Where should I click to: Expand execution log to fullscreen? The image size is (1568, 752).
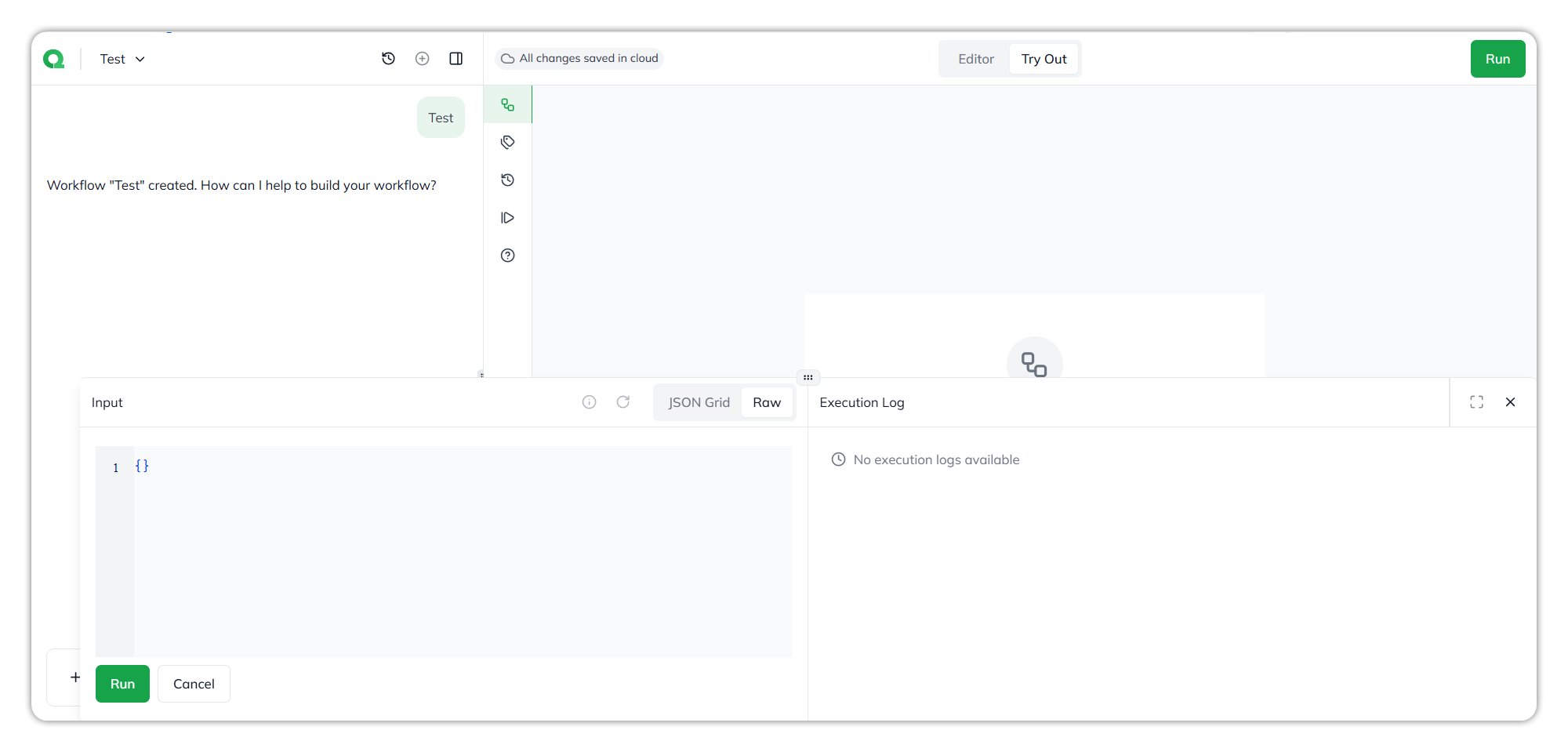click(1476, 402)
